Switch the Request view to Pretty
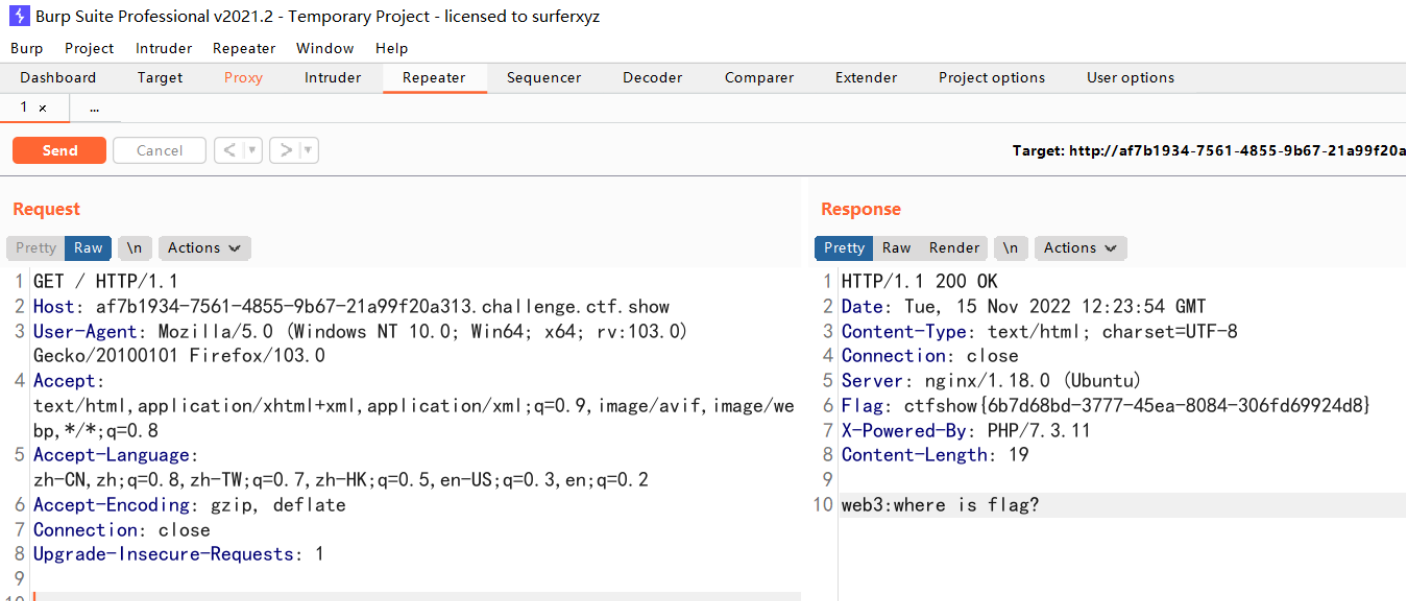The image size is (1406, 601). (x=36, y=248)
